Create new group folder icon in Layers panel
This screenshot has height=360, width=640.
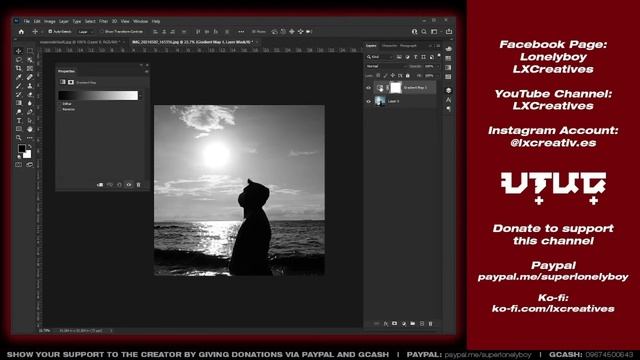click(413, 324)
